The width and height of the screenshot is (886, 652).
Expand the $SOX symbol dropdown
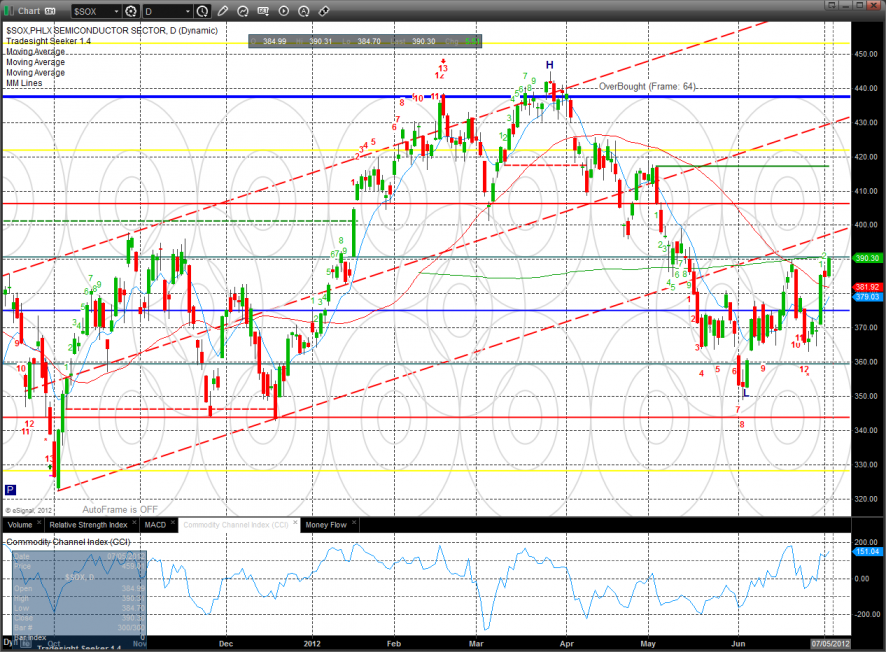coord(116,11)
